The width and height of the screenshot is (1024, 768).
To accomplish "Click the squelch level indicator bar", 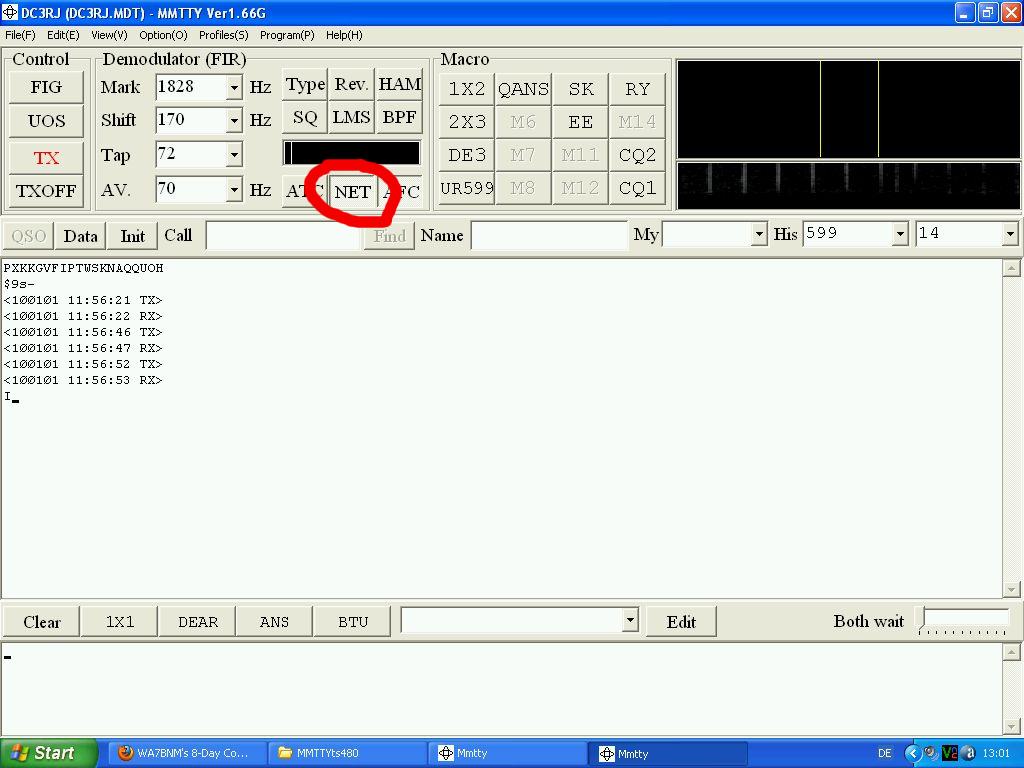I will coord(352,153).
